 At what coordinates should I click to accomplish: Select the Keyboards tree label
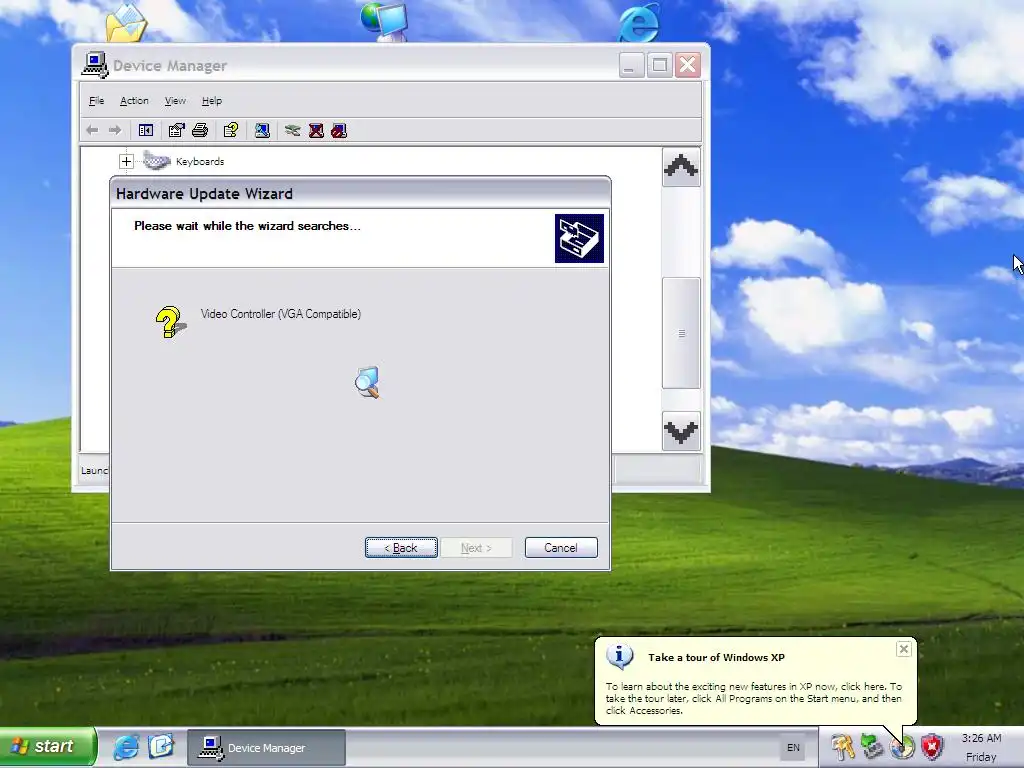(x=200, y=161)
